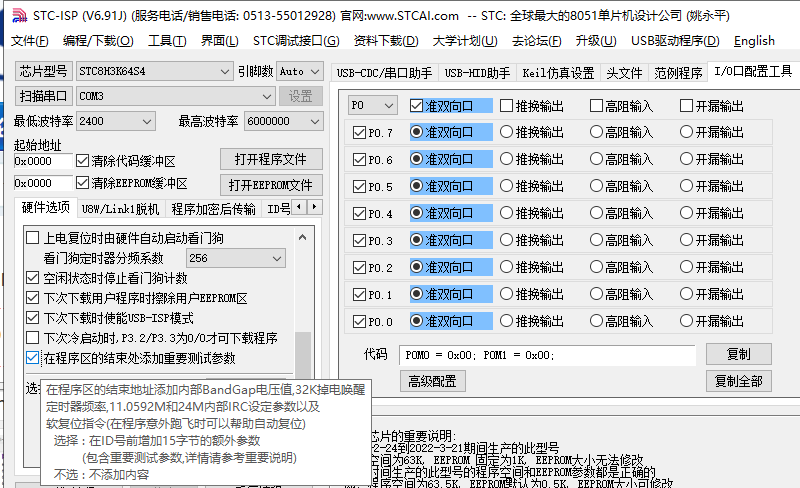Toggle 清除代码缓冲区 checkbox
Image resolution: width=800 pixels, height=488 pixels.
pos(82,161)
